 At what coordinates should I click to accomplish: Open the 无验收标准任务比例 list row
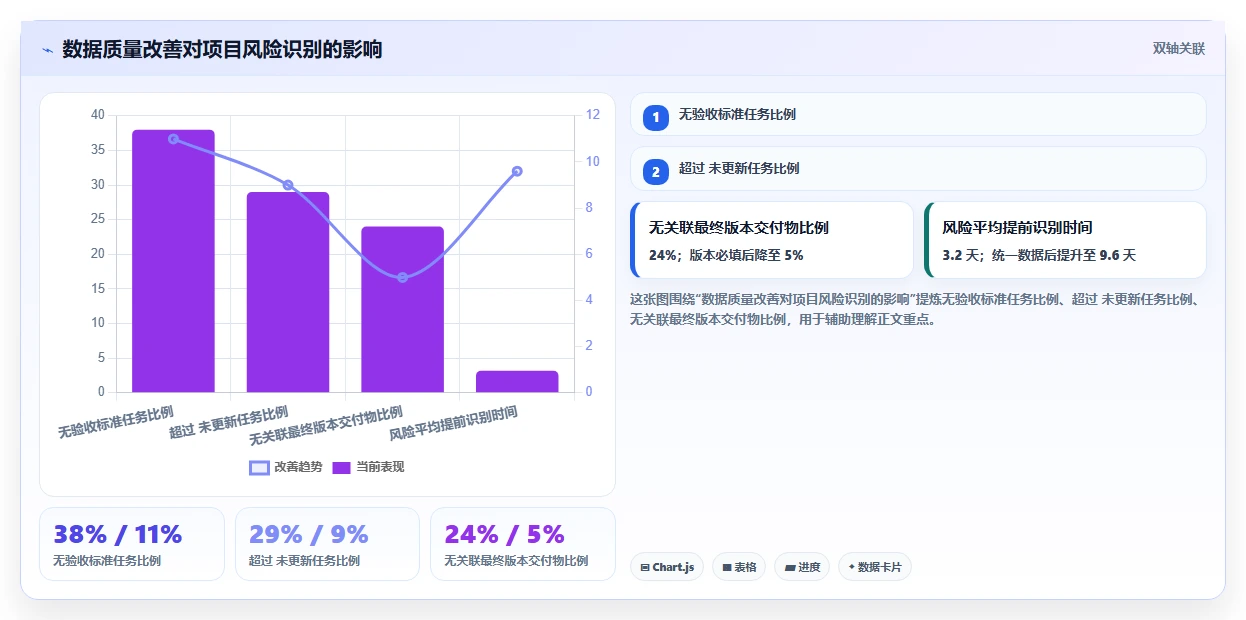(x=918, y=114)
